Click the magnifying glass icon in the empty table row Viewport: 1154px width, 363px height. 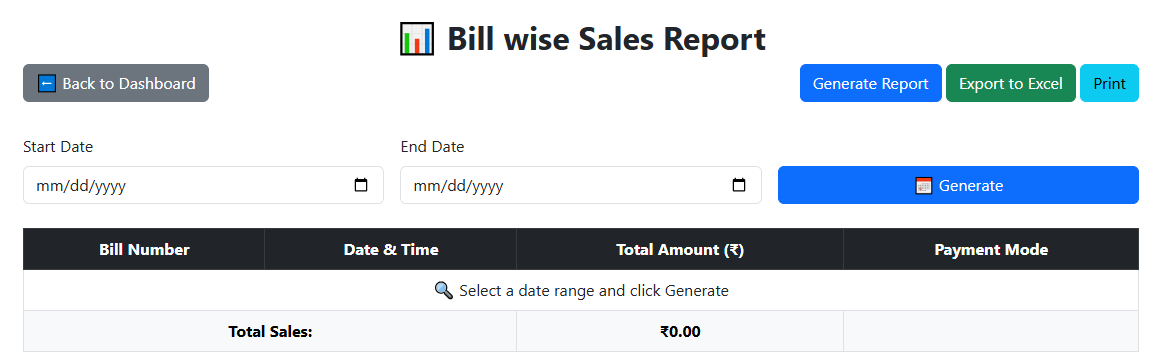[x=444, y=290]
